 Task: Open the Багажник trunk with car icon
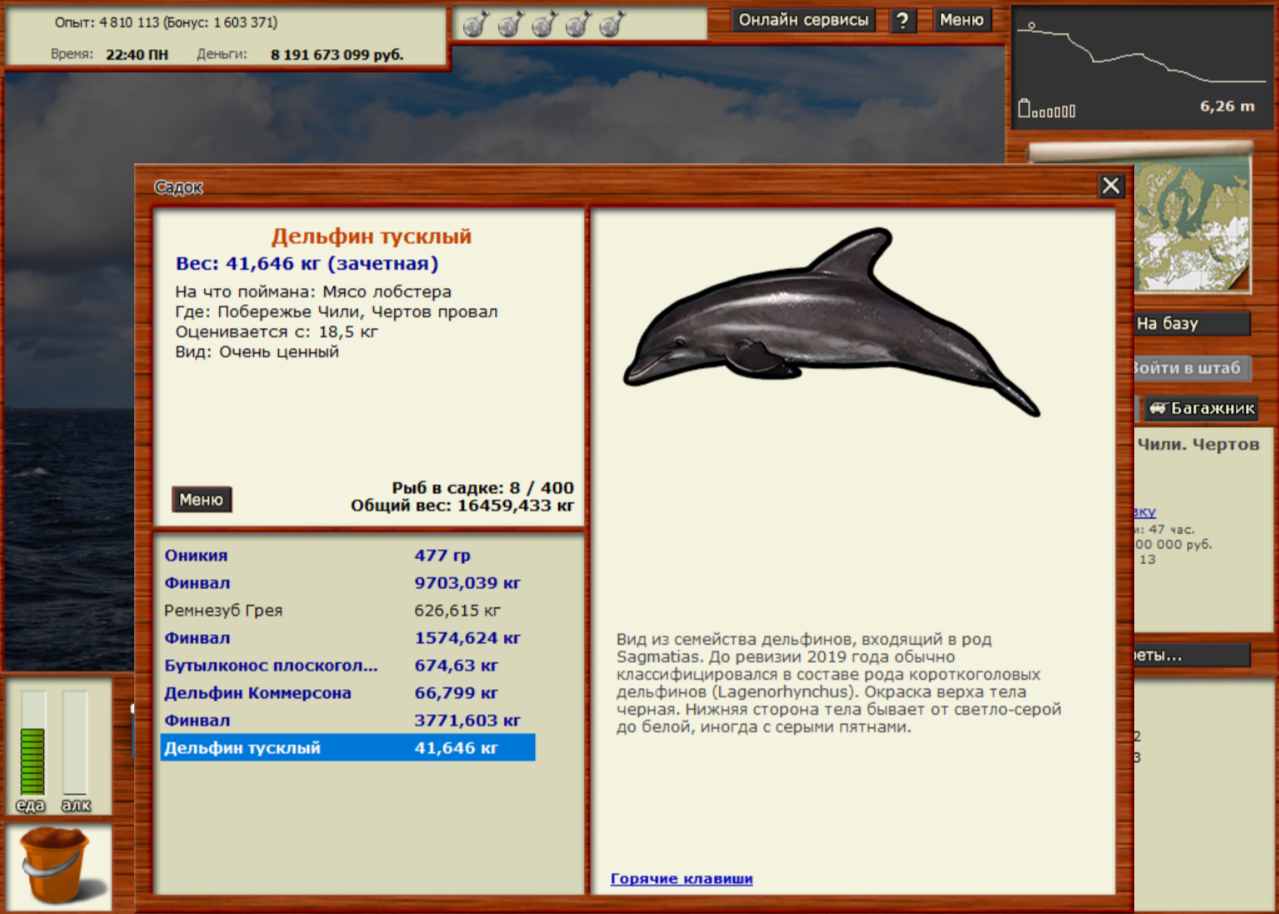pyautogui.click(x=1200, y=408)
